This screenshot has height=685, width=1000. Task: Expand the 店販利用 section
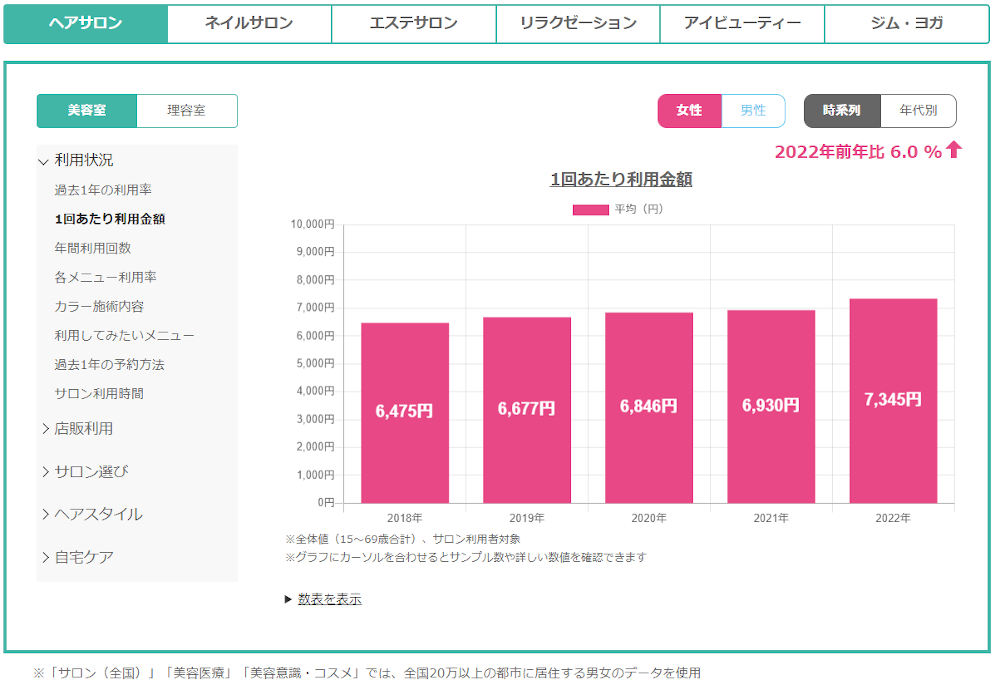coord(77,429)
